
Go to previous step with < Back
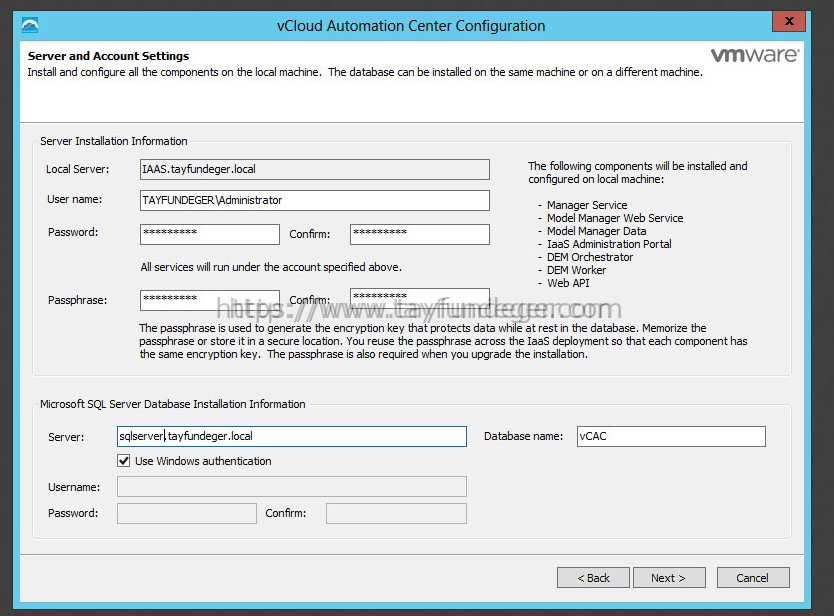pos(593,578)
